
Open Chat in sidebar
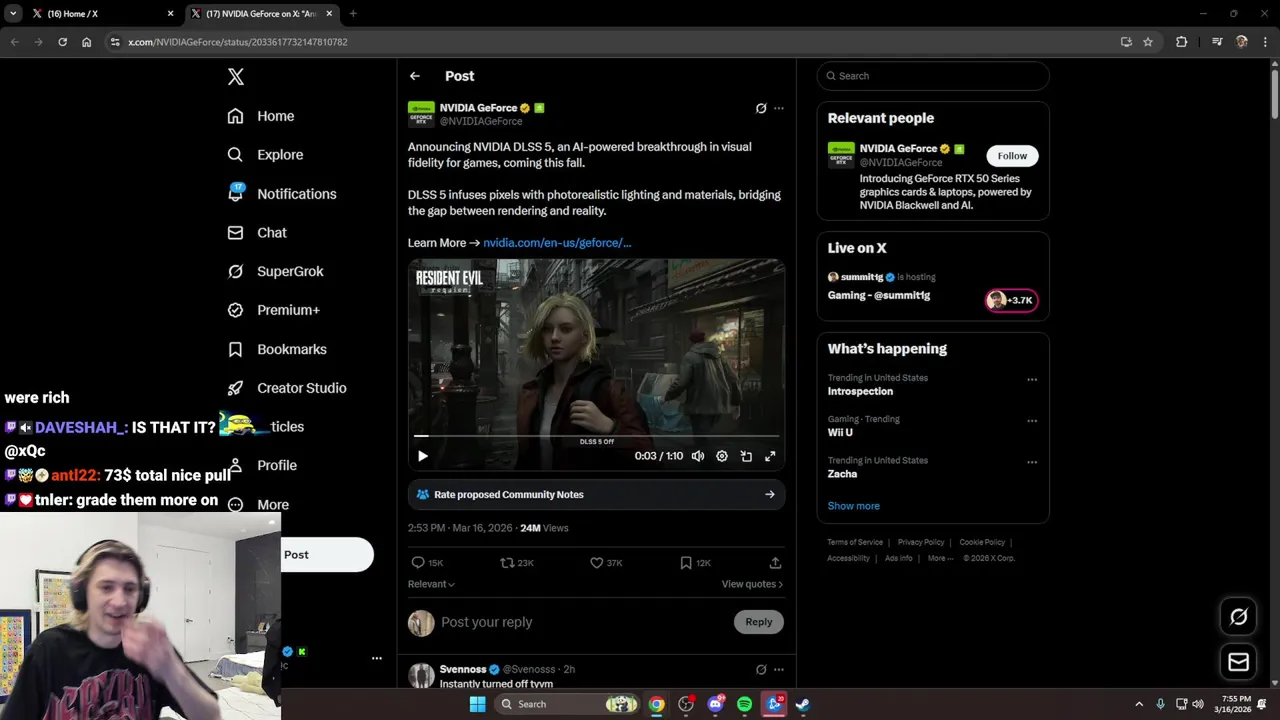point(257,232)
